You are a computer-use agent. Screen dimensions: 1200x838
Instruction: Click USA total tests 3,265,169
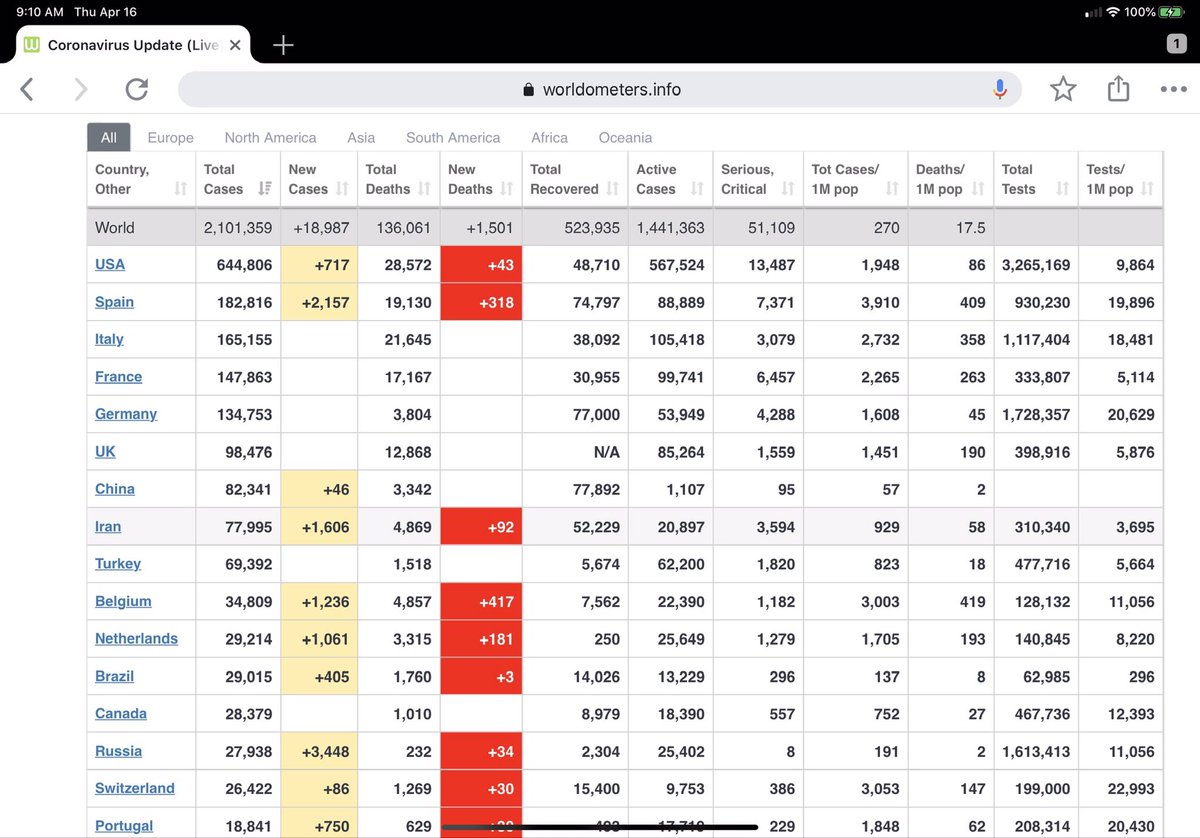1036,265
